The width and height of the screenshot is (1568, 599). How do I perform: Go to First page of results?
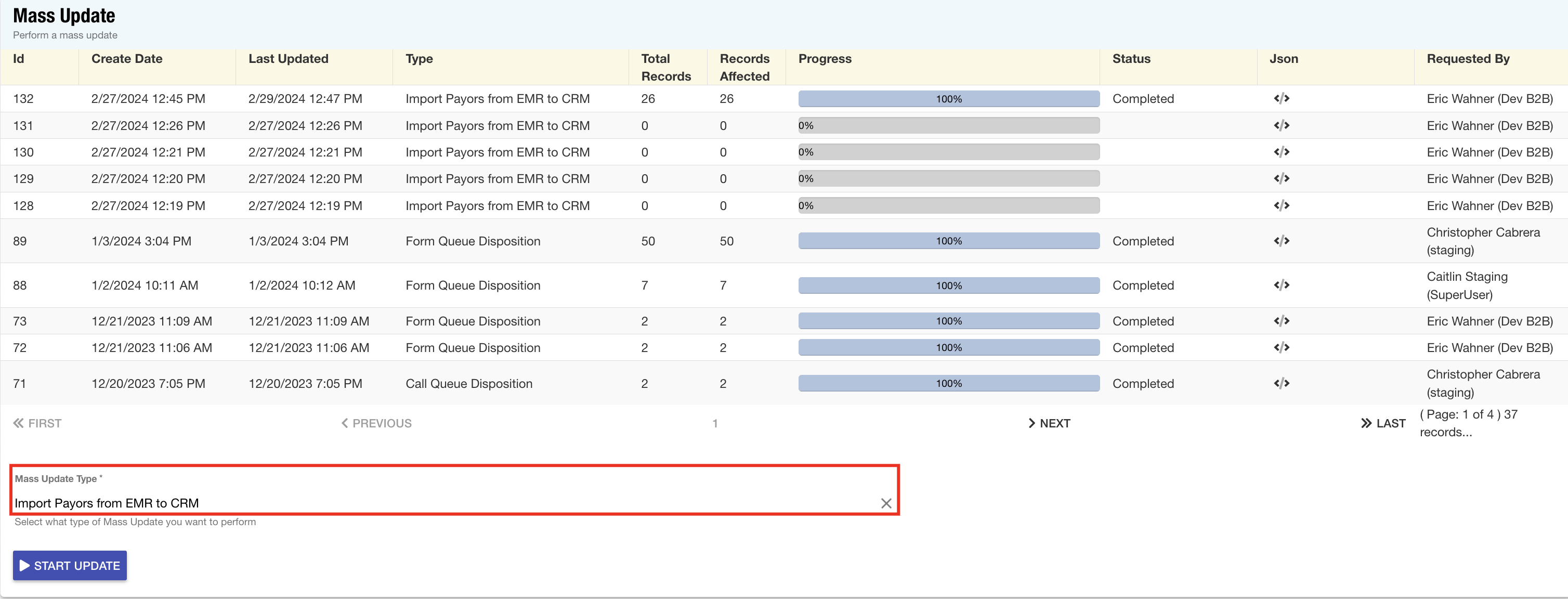[37, 423]
